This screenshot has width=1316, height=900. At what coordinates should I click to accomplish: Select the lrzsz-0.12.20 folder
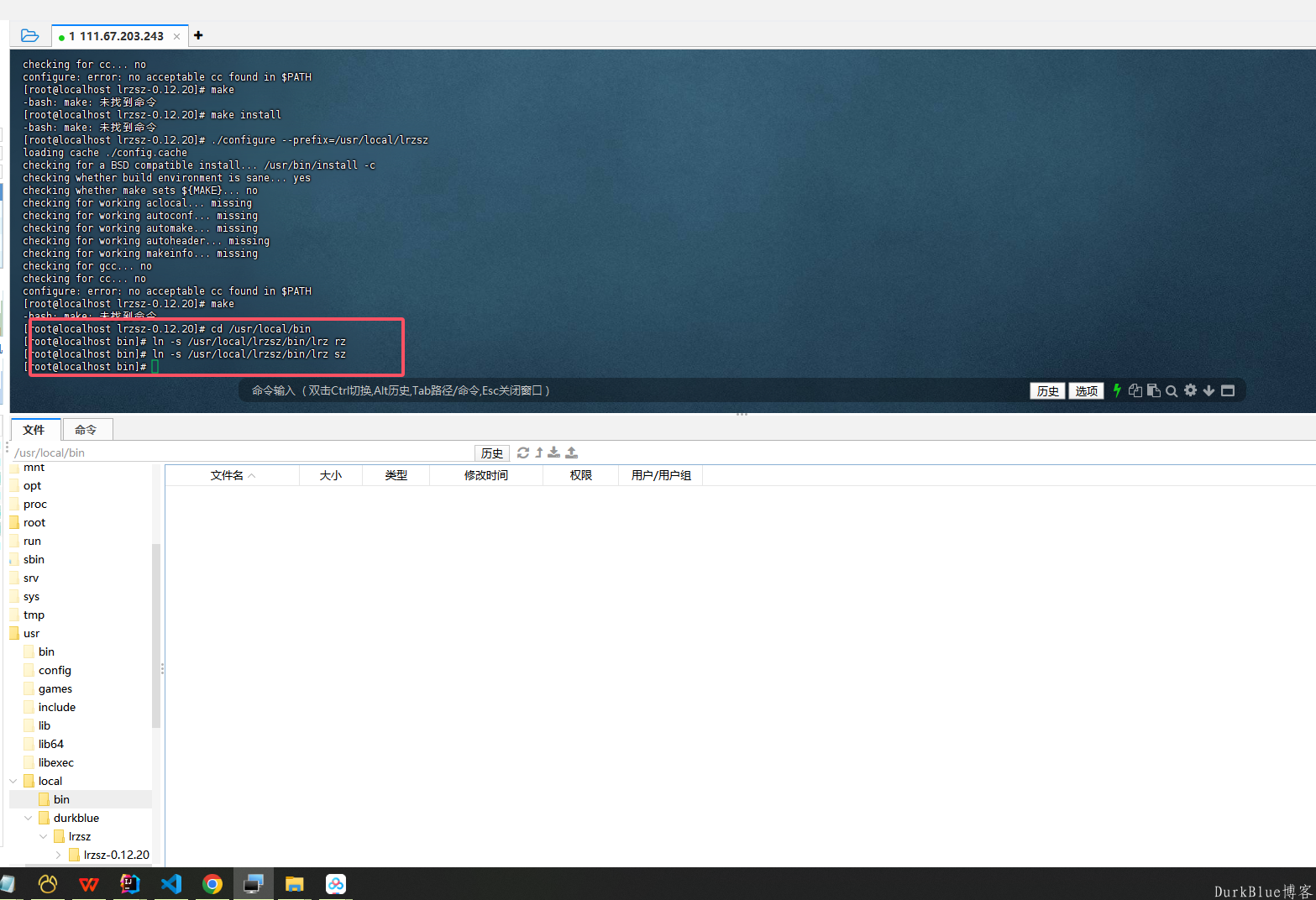(x=117, y=855)
